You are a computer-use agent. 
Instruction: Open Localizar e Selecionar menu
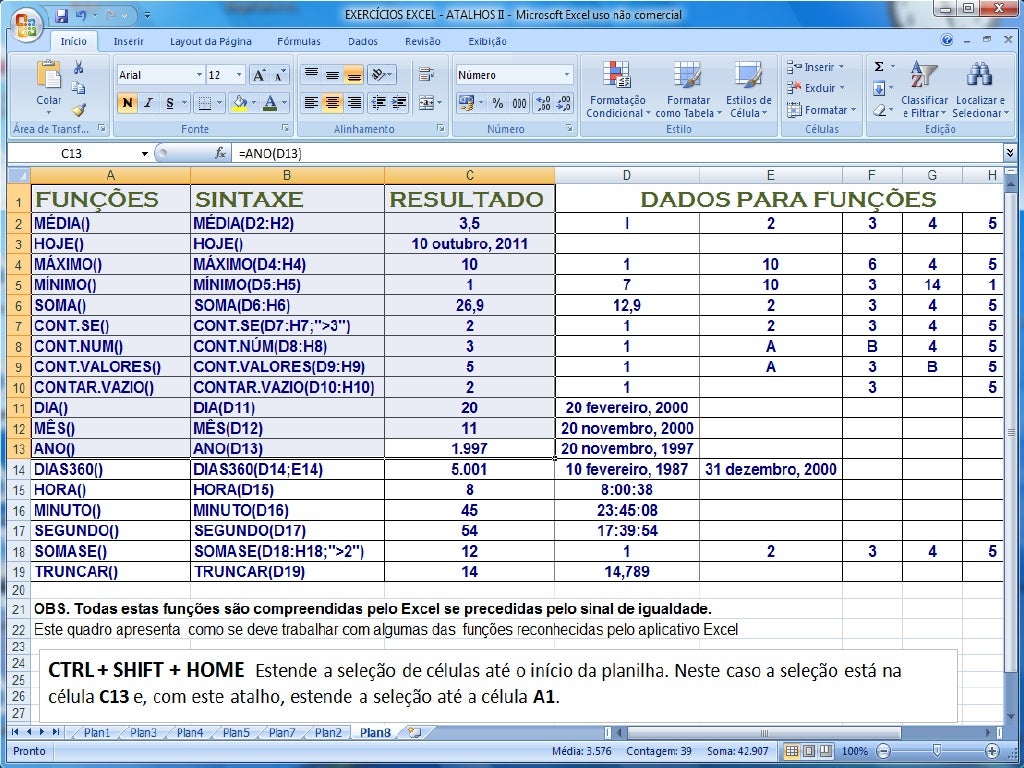tap(980, 89)
